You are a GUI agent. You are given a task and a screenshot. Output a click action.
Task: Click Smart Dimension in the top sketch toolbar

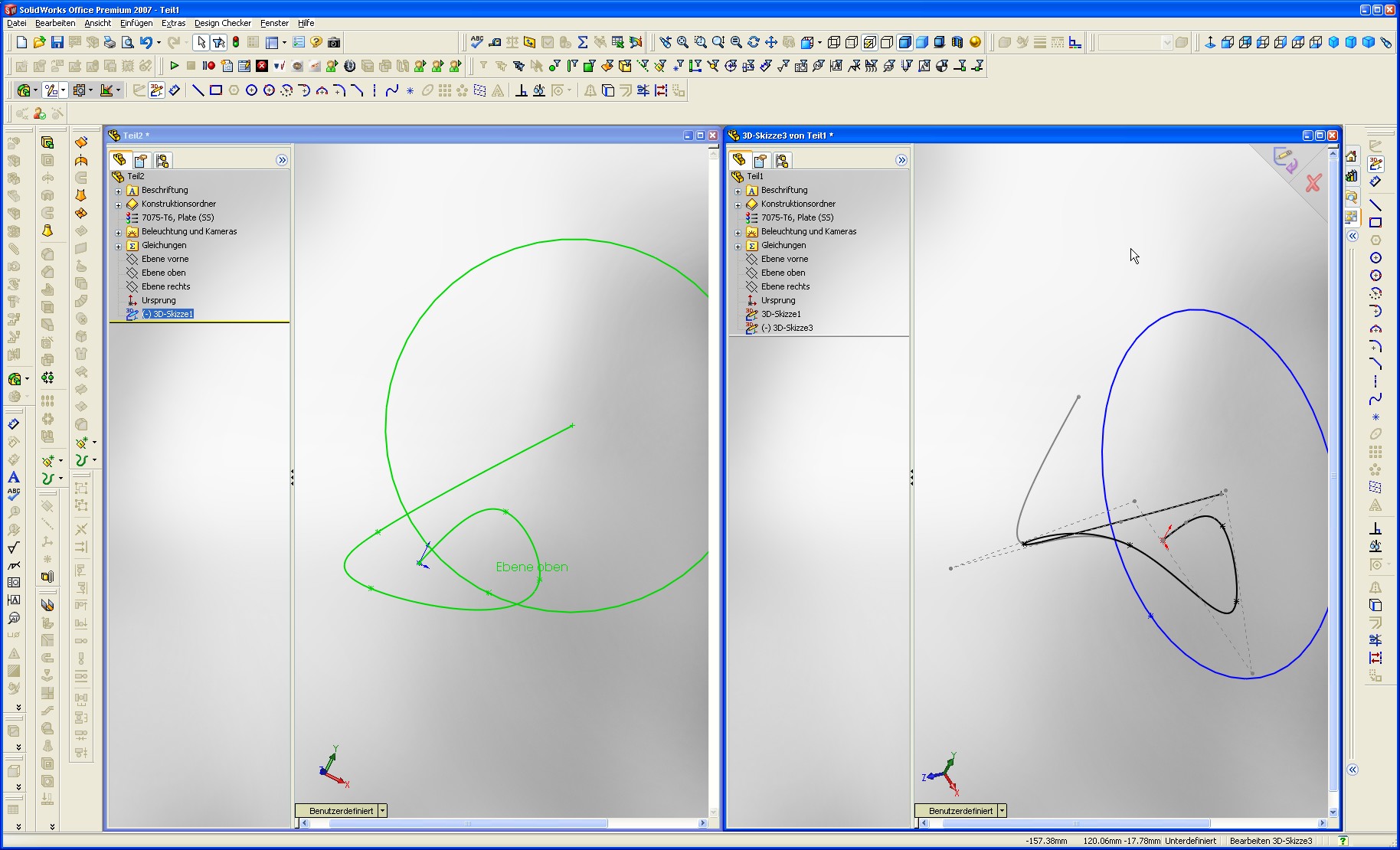click(175, 90)
